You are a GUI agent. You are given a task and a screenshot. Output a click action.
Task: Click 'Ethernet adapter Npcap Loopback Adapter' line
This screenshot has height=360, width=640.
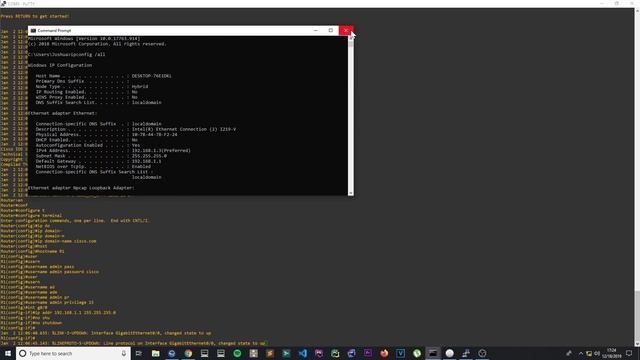click(81, 188)
